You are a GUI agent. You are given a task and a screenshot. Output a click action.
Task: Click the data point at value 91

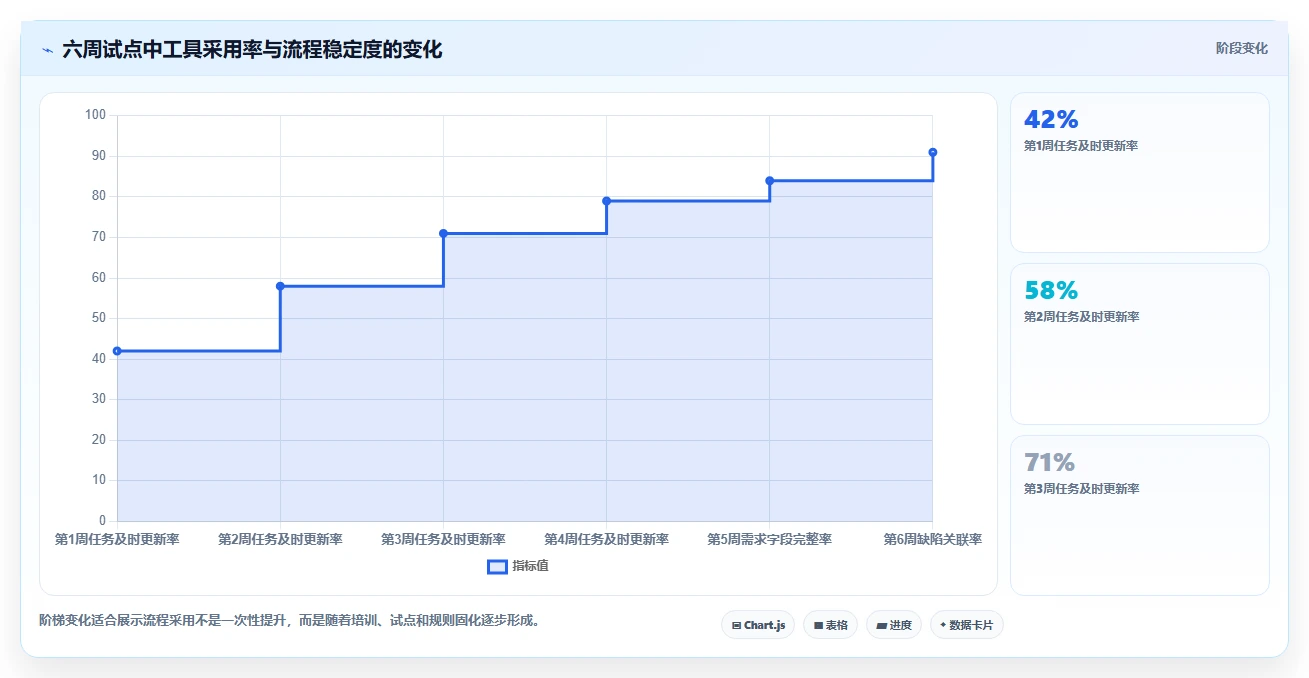[932, 152]
